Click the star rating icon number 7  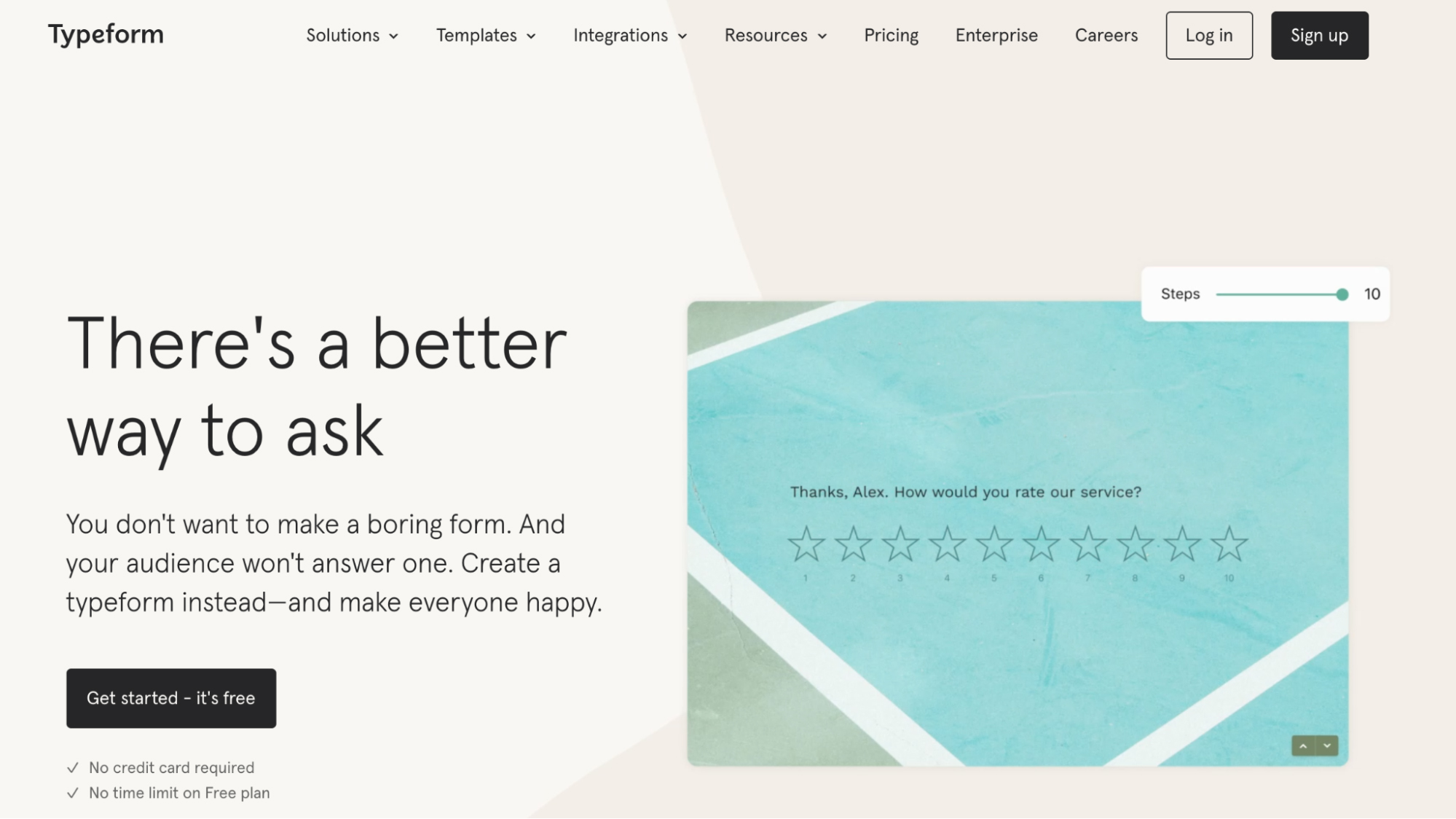pos(1088,542)
